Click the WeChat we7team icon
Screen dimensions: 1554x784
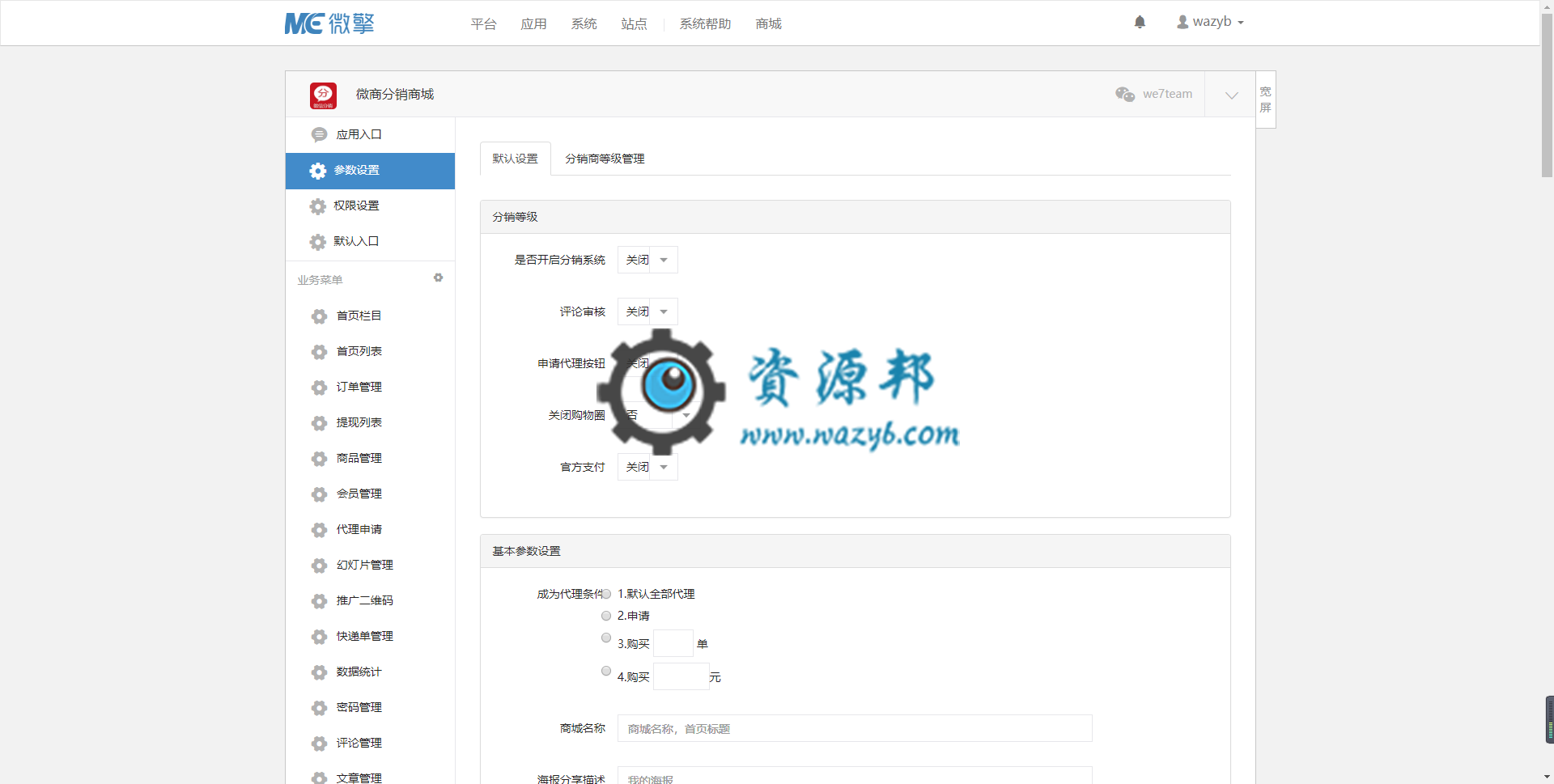tap(1125, 95)
